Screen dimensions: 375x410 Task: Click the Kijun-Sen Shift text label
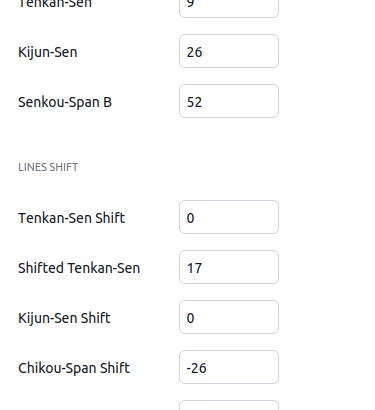point(64,318)
